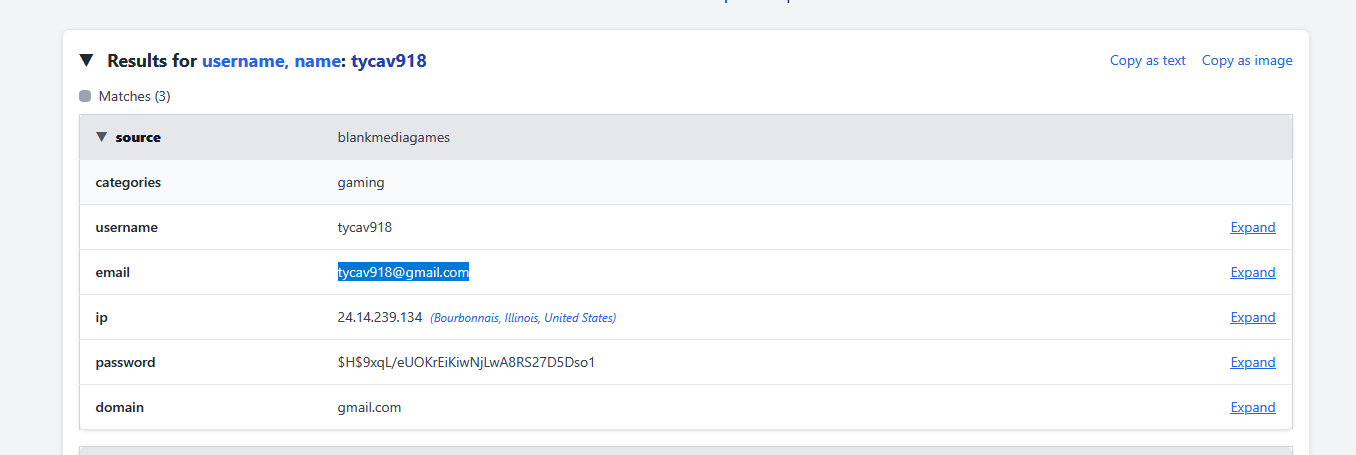Viewport: 1356px width, 455px height.
Task: Collapse the Results section triangle
Action: (x=87, y=61)
